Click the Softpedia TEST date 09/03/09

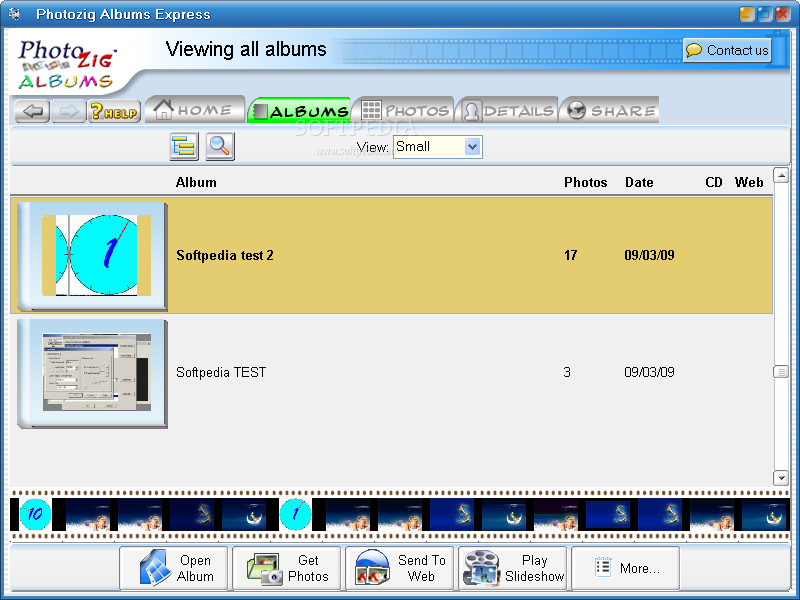click(649, 372)
